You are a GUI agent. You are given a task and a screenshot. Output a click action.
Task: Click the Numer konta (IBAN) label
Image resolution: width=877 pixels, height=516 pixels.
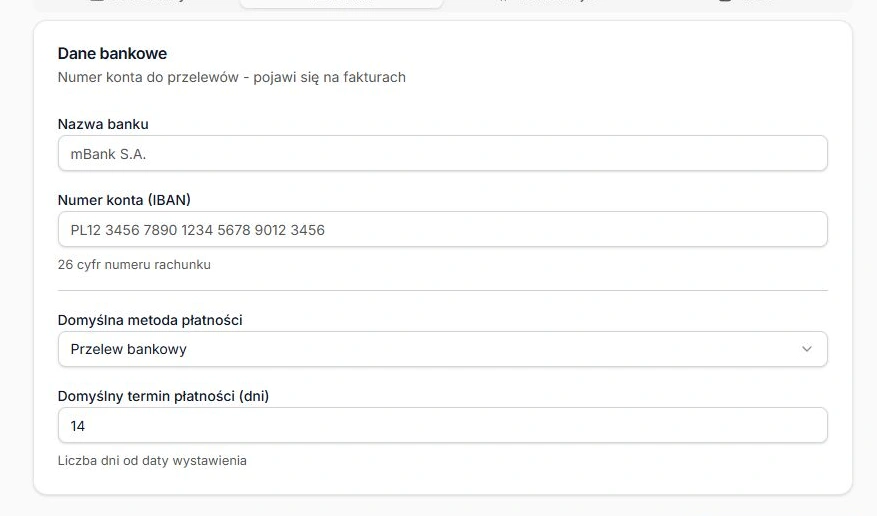124,200
